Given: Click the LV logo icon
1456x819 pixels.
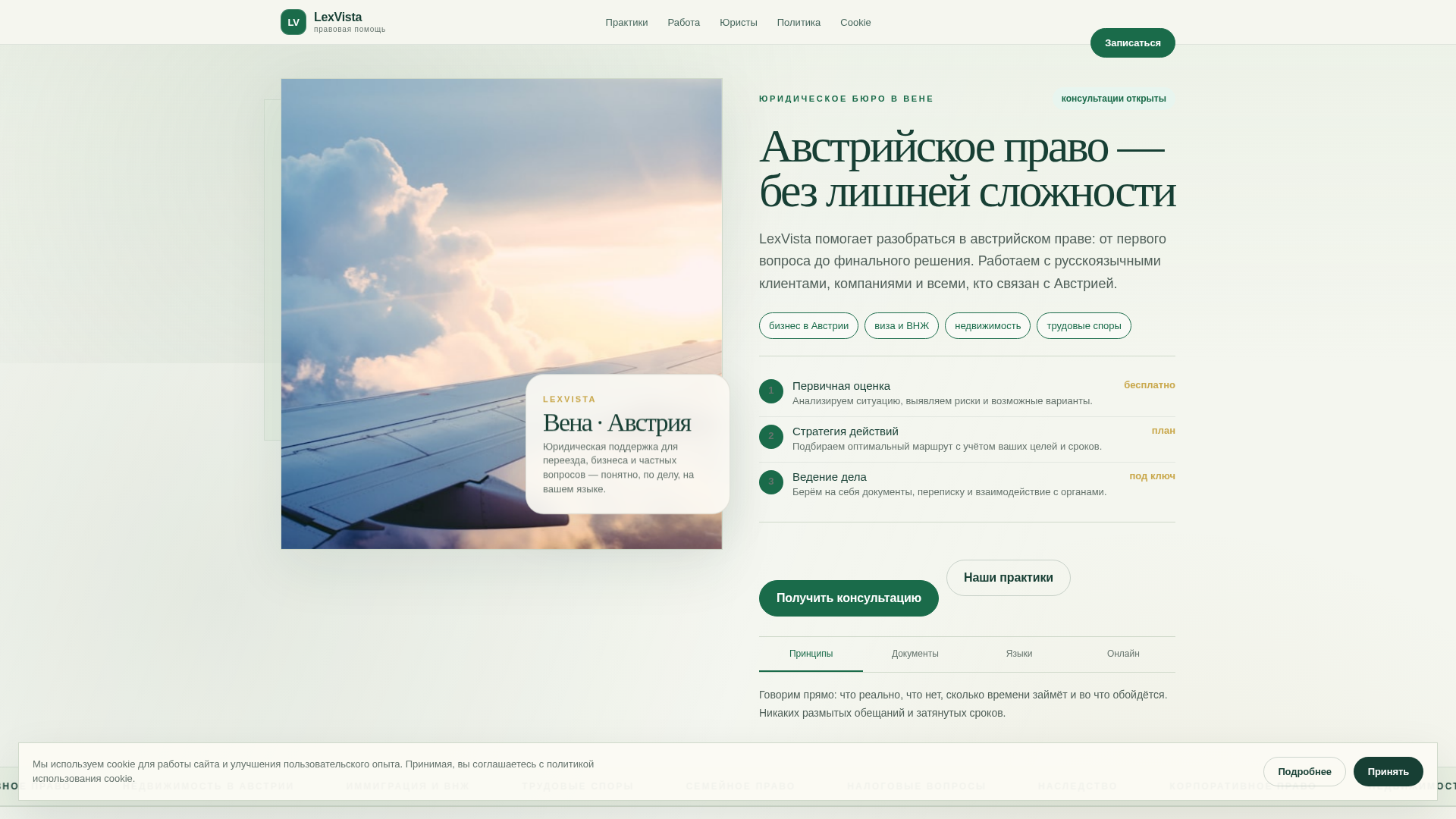Looking at the screenshot, I should tap(293, 22).
